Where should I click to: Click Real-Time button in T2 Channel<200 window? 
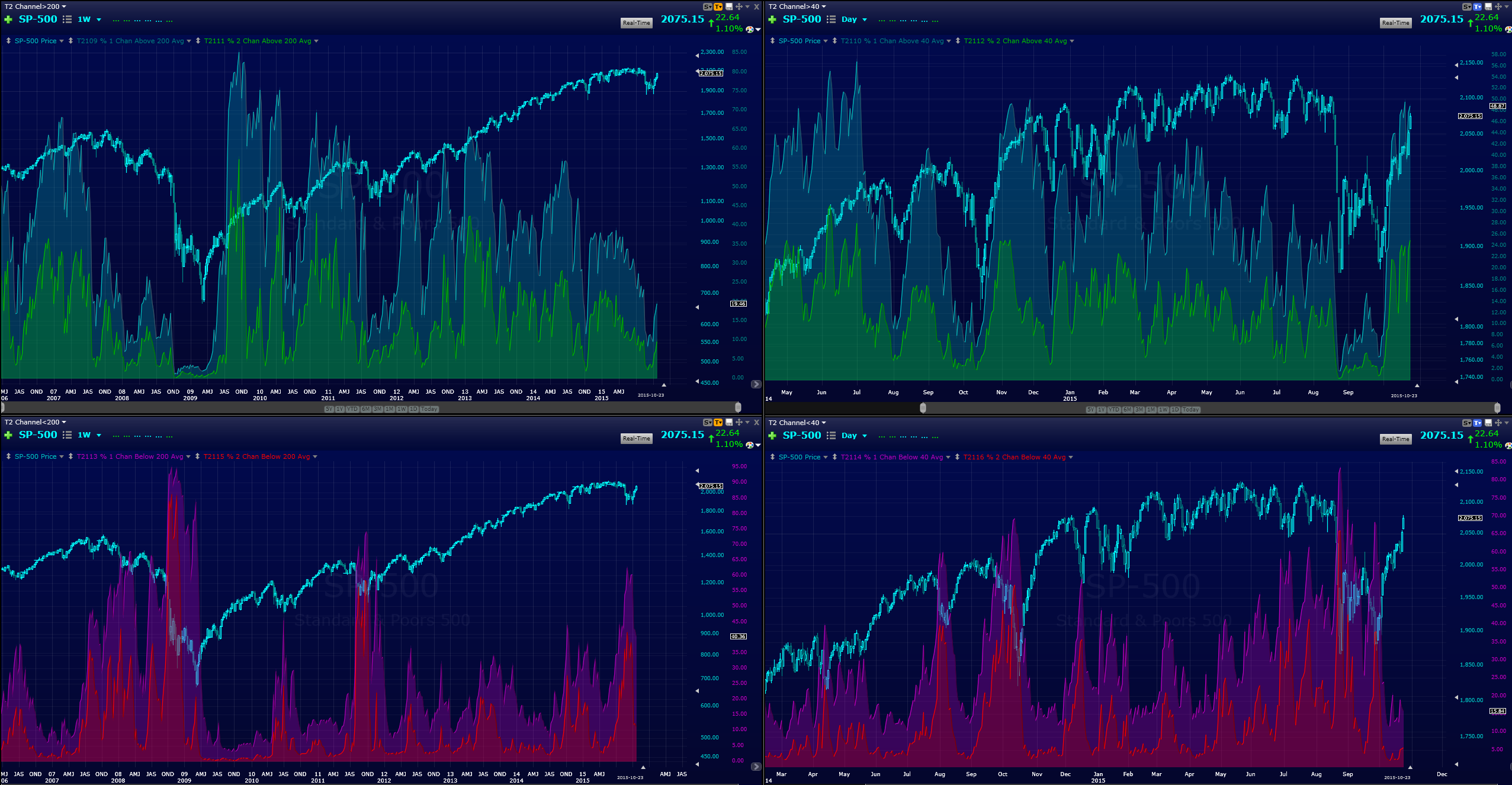click(637, 439)
